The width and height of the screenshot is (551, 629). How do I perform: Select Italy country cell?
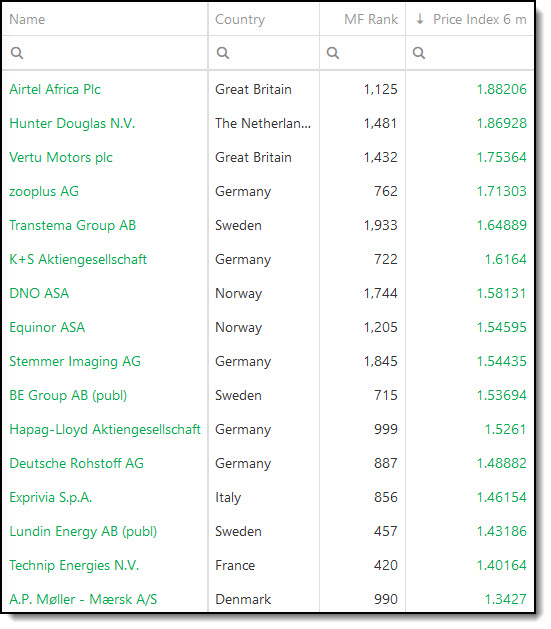[228, 498]
